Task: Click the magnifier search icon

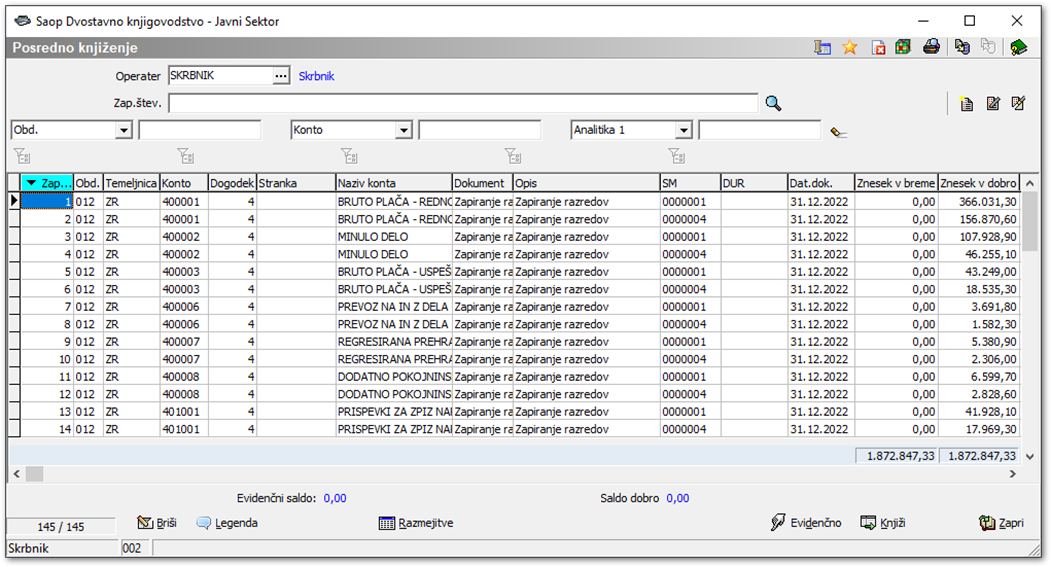Action: [x=773, y=103]
